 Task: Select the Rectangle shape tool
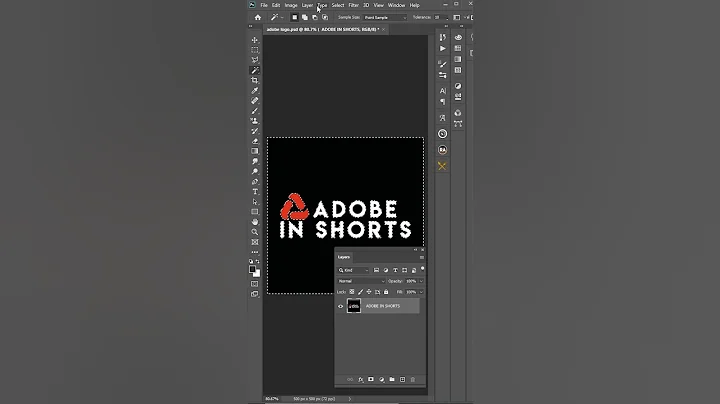coord(255,212)
